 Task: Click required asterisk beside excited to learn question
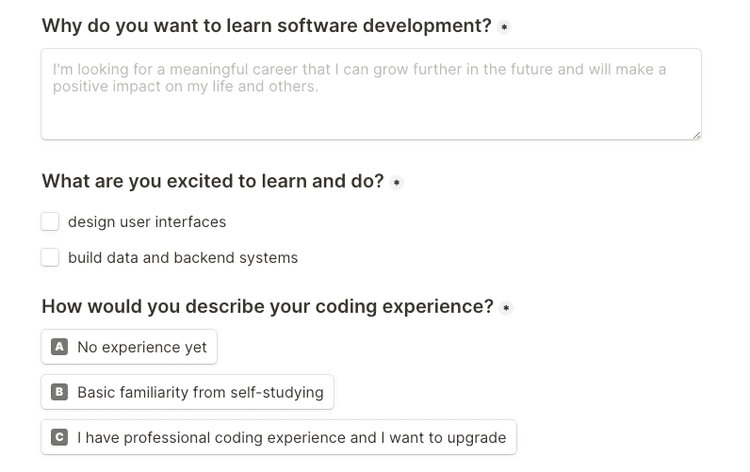pyautogui.click(x=397, y=183)
